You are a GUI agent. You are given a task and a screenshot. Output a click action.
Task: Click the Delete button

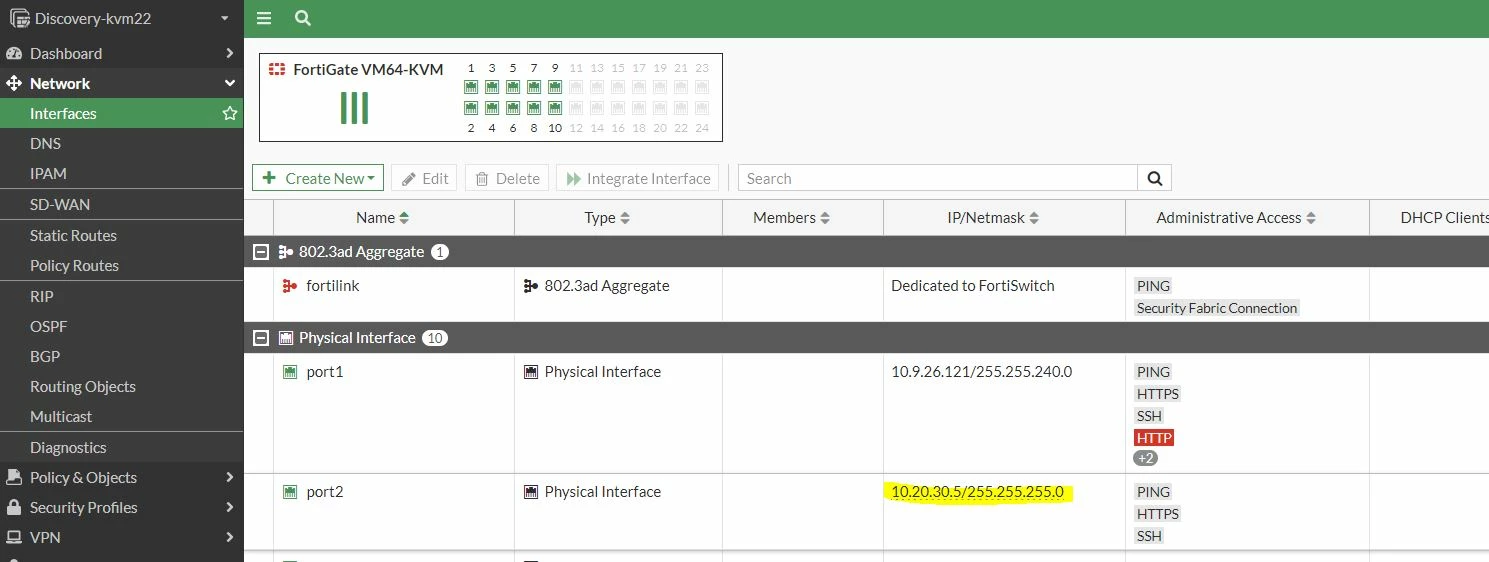[x=507, y=178]
